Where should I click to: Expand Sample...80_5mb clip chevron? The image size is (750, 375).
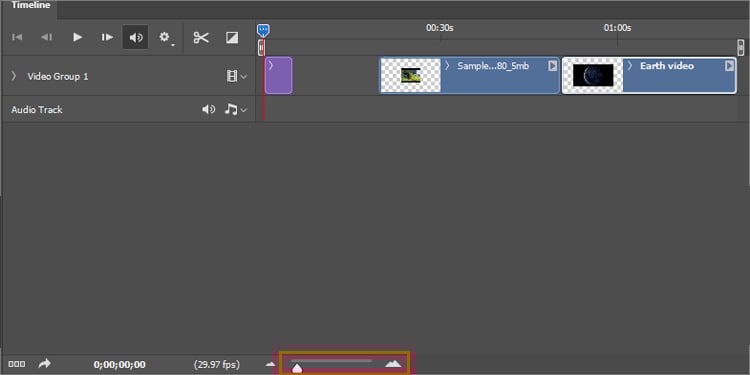(448, 66)
